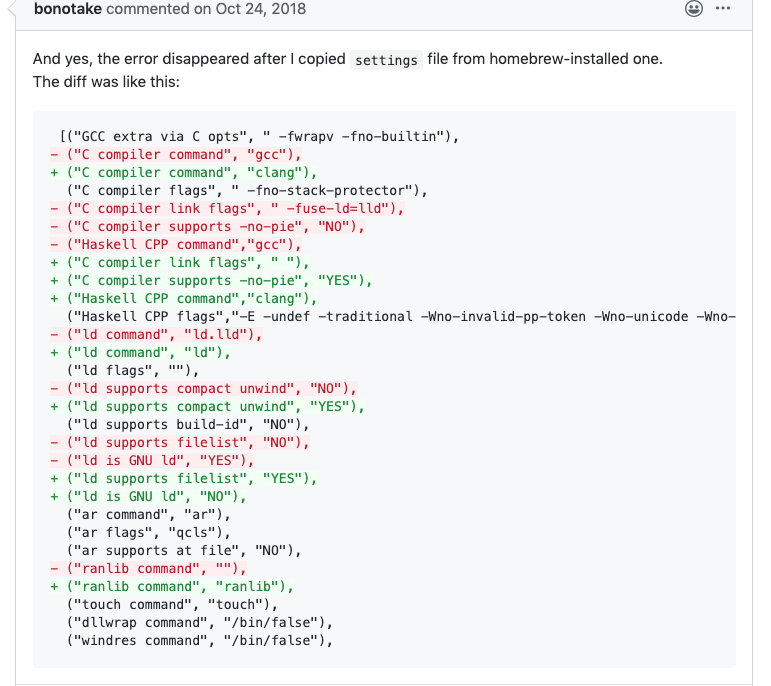Click the inline 'settings' code label

pos(386,60)
